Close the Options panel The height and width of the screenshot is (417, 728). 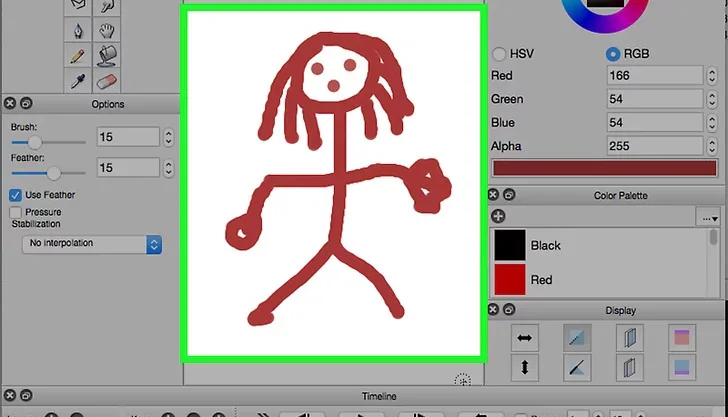tap(10, 103)
